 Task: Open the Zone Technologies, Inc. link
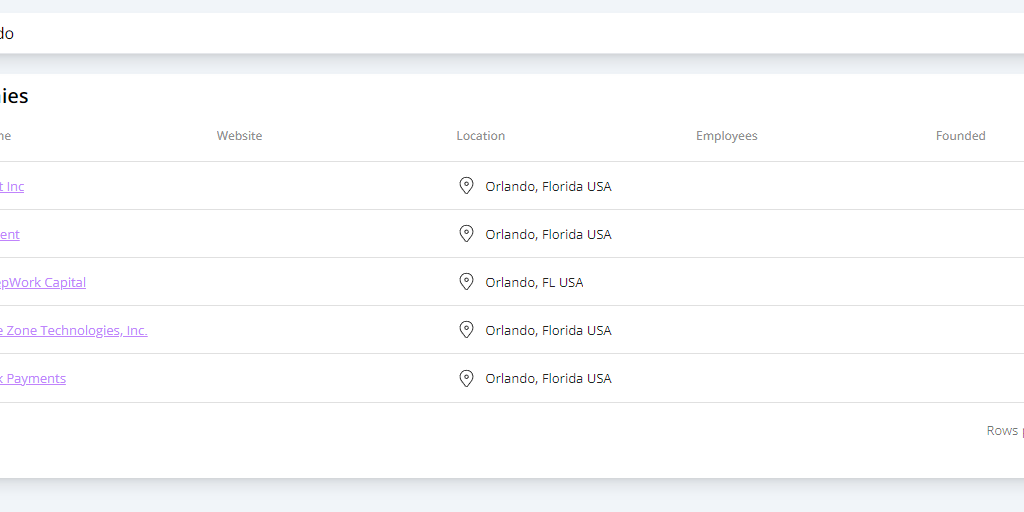coord(74,331)
